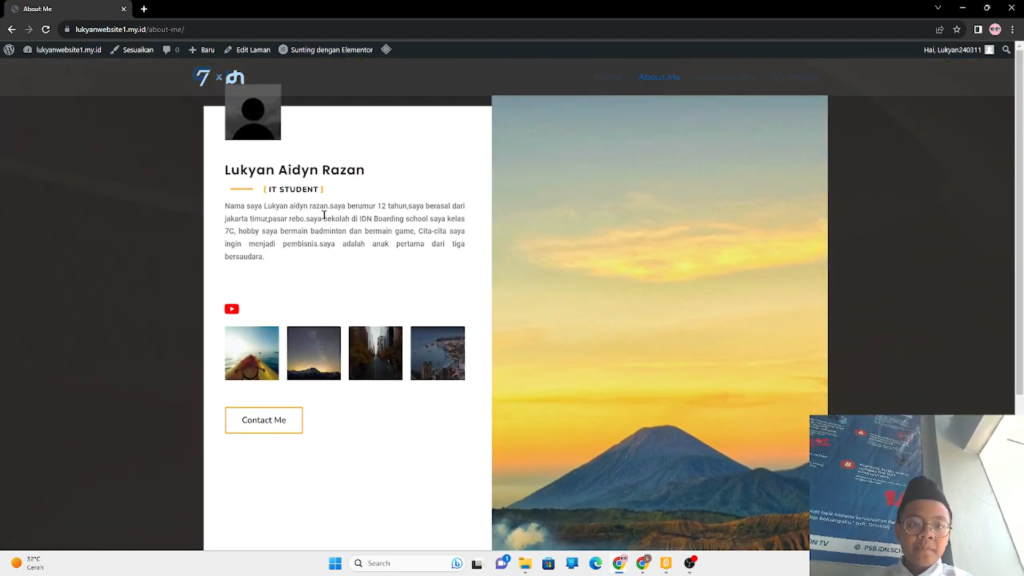The image size is (1024, 576).
Task: Click 'Sunting dengan Elementor' in admin bar
Action: tap(325, 49)
